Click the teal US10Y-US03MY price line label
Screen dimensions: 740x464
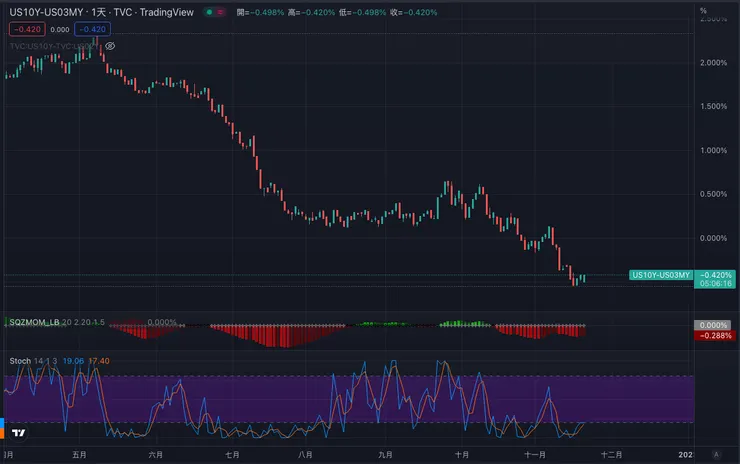(661, 275)
